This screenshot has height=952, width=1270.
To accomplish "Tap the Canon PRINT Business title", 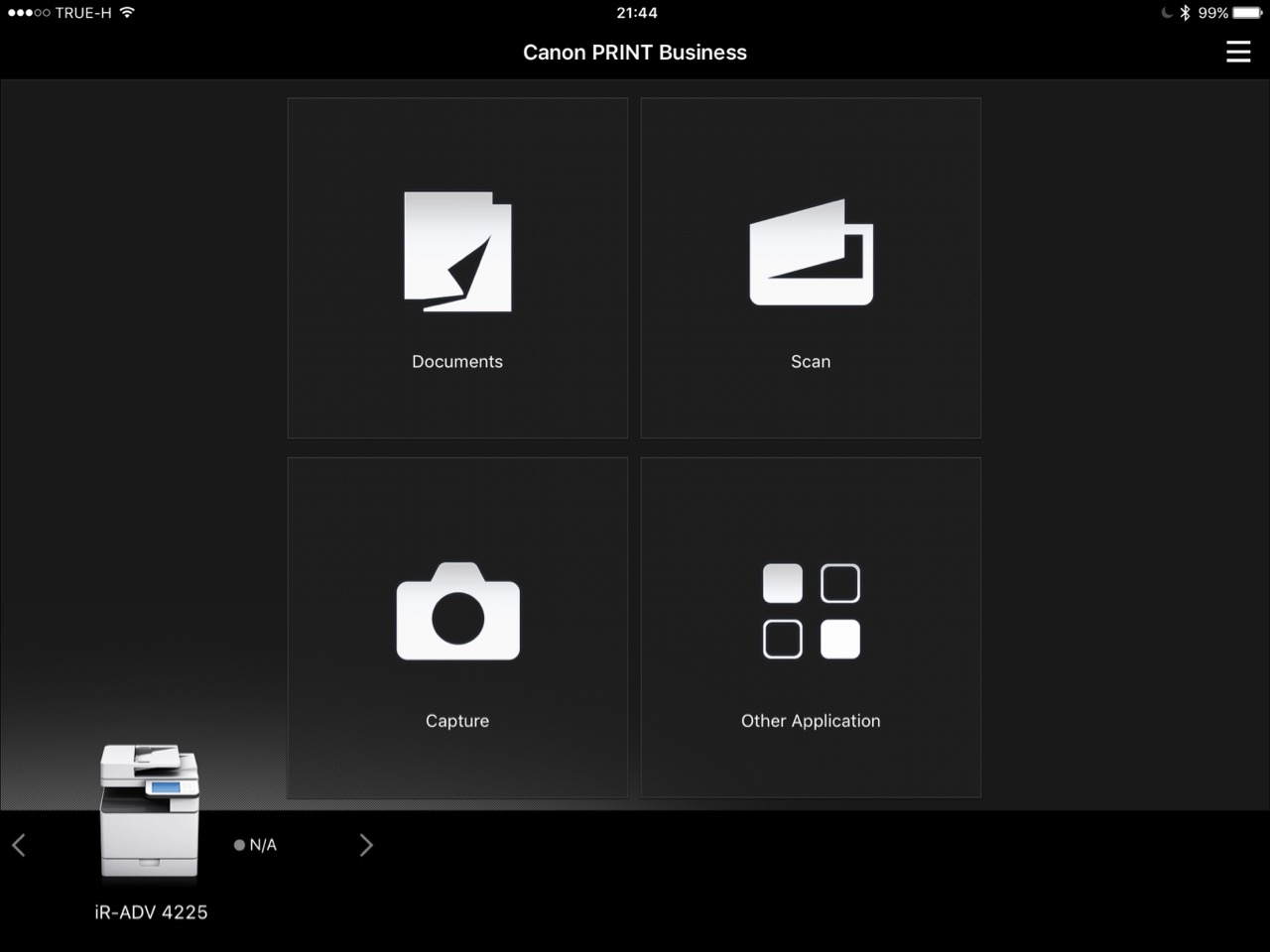I will tap(635, 53).
